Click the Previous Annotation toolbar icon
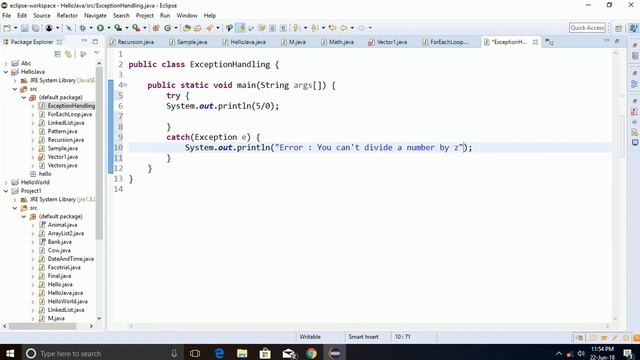Screen dimensions: 640x360 314,28
